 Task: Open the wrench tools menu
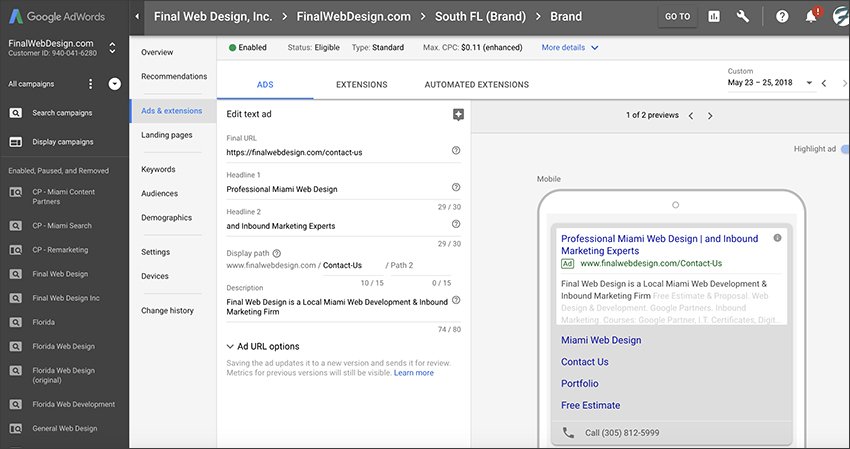[743, 16]
